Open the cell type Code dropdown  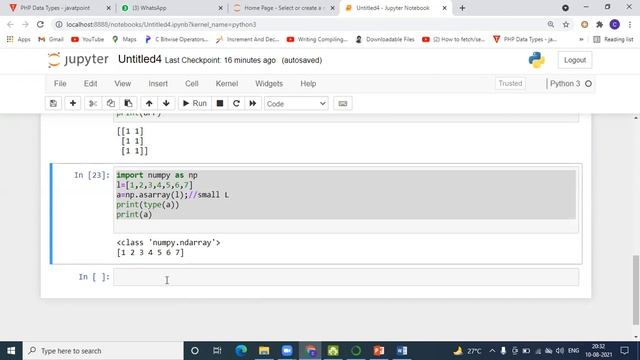[x=296, y=104]
